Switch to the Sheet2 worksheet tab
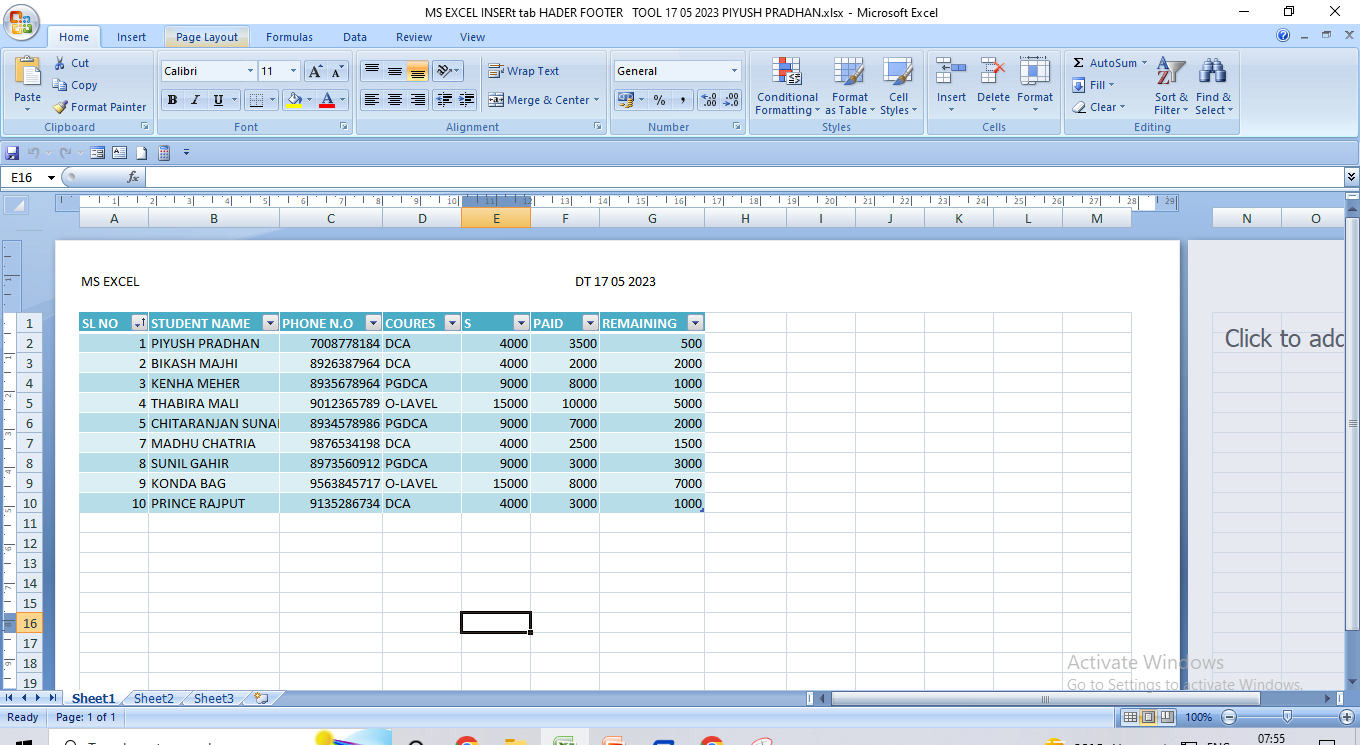 (154, 699)
